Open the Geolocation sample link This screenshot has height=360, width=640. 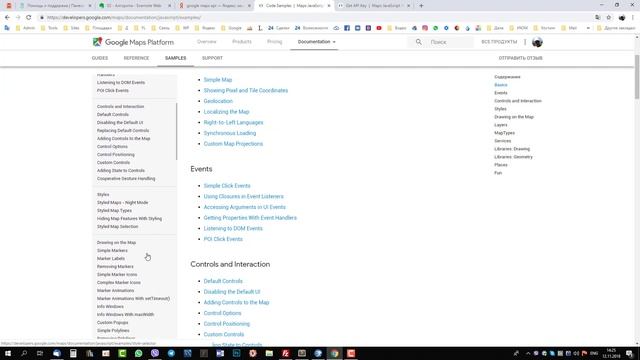coord(218,101)
